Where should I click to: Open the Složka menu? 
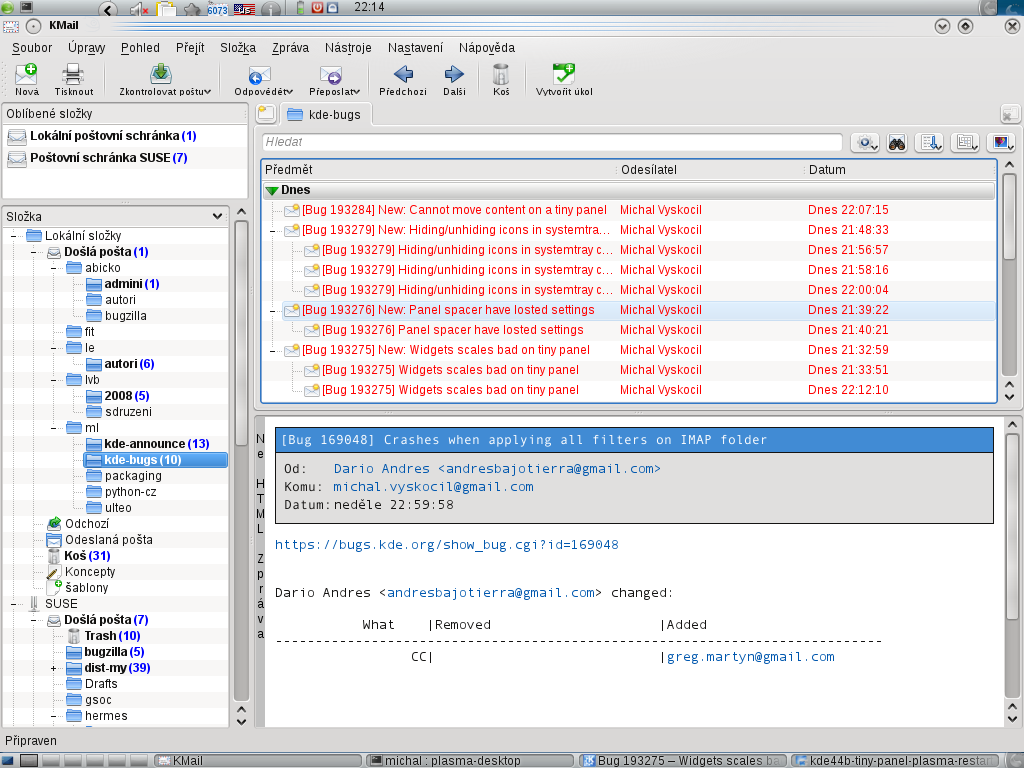tap(238, 48)
